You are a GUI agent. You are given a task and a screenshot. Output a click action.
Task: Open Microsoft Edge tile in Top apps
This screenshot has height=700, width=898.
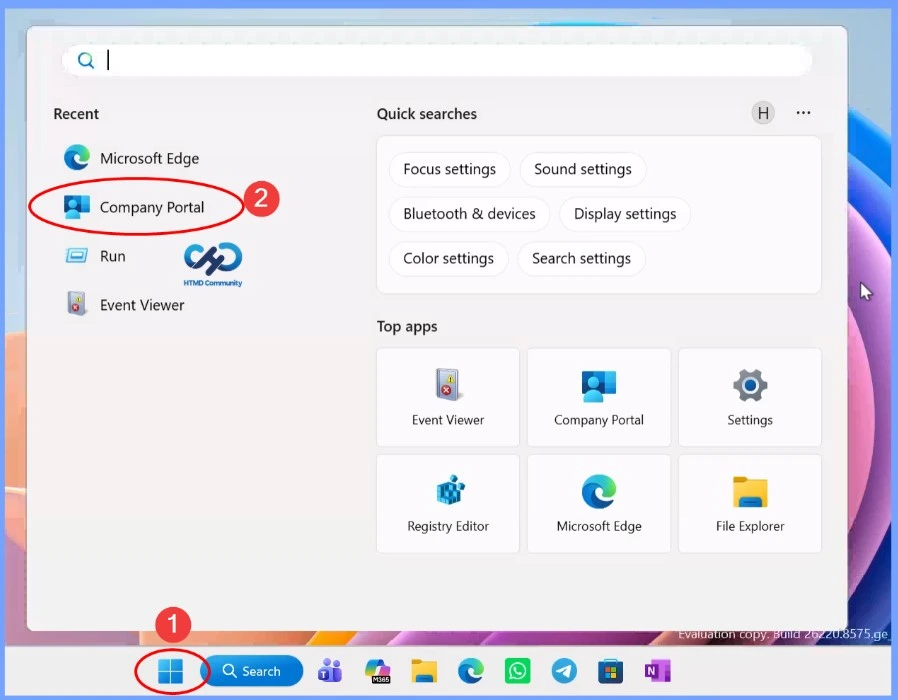pyautogui.click(x=598, y=504)
